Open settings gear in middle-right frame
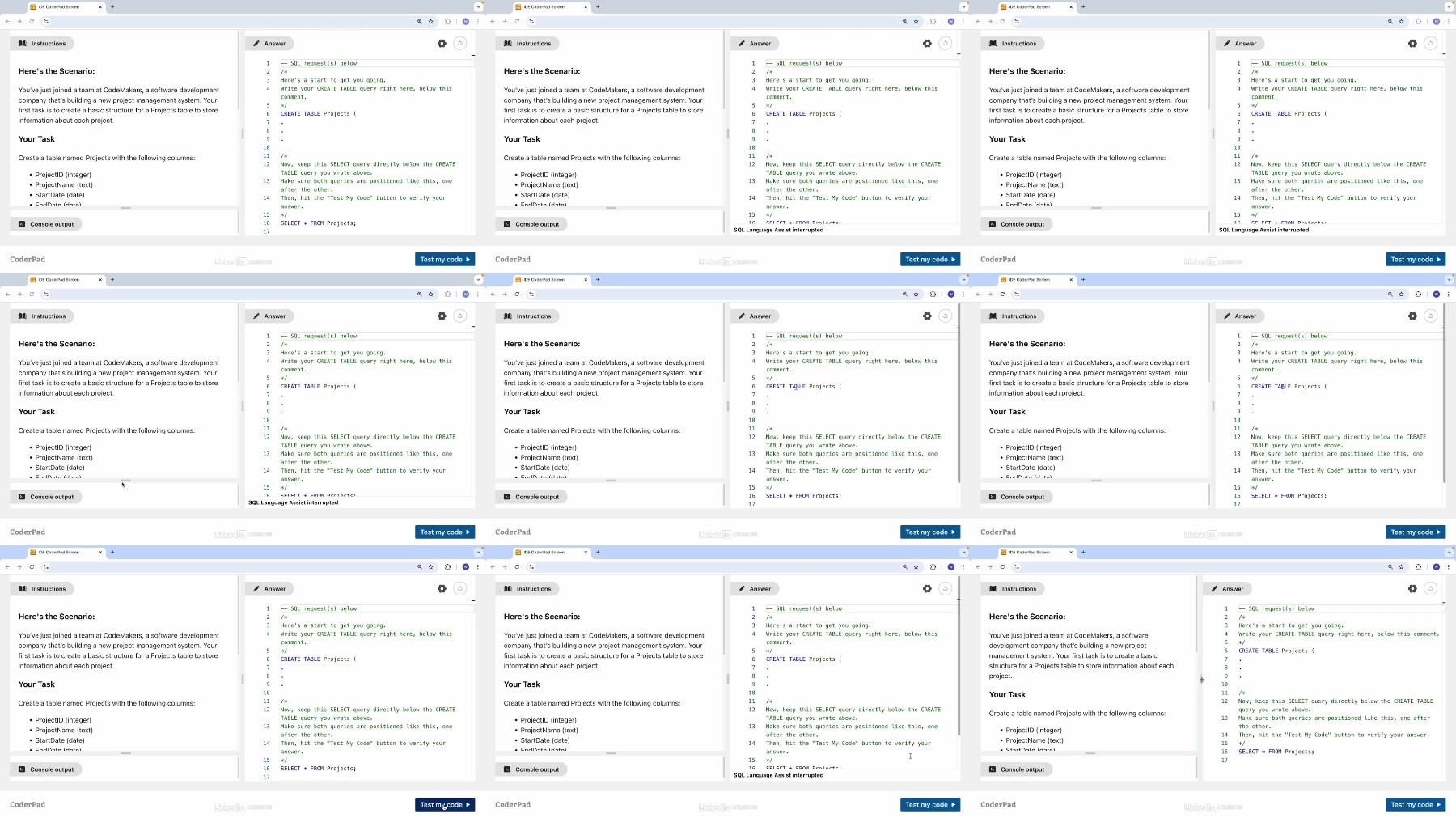Viewport: 1456px width, 818px height. click(x=1412, y=316)
